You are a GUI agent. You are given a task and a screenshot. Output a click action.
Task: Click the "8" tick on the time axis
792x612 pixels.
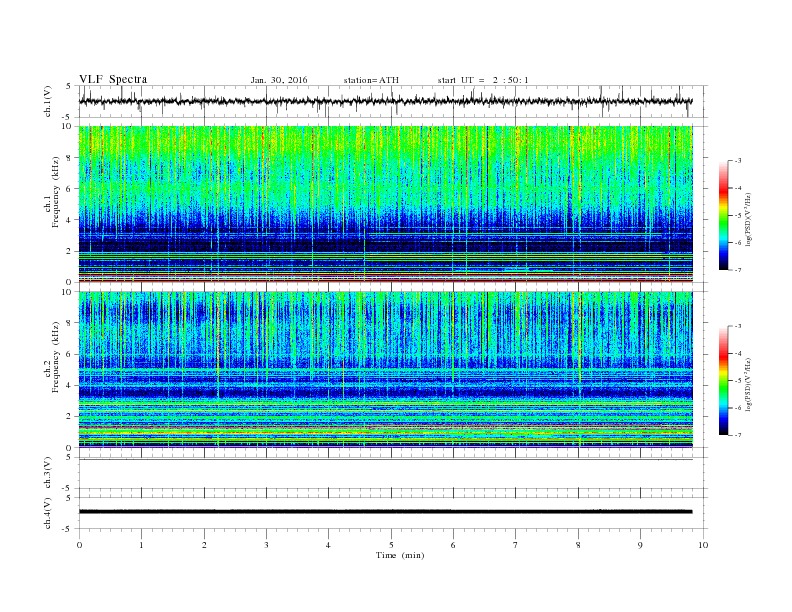[x=578, y=545]
